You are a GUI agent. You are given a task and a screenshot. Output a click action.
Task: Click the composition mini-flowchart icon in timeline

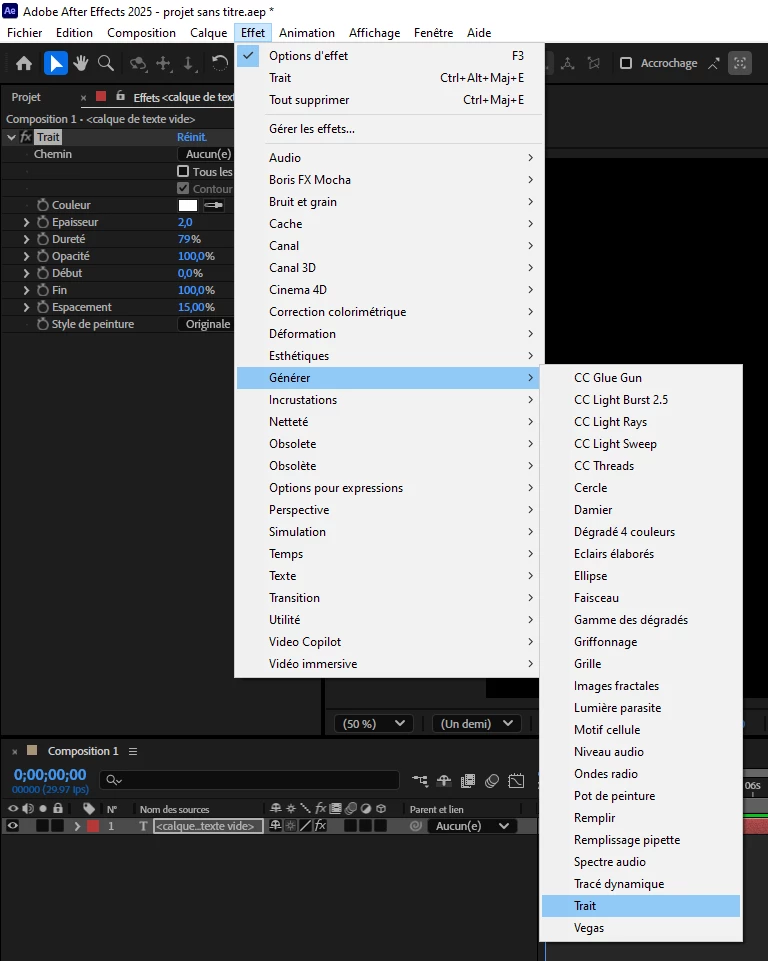click(x=420, y=780)
